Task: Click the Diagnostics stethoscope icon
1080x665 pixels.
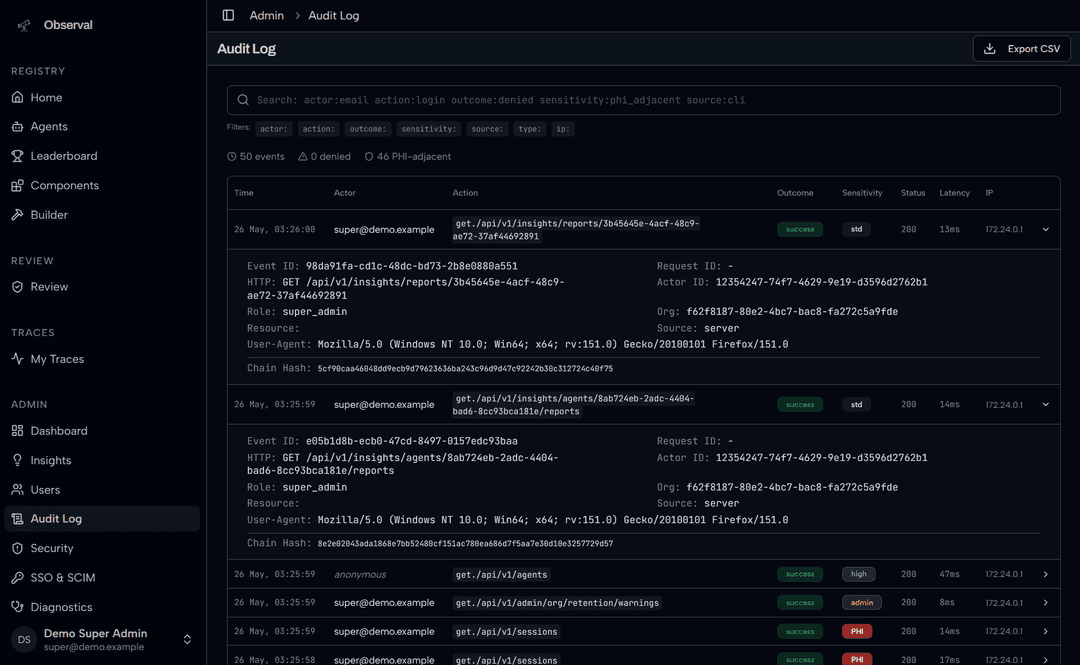Action: coord(17,607)
